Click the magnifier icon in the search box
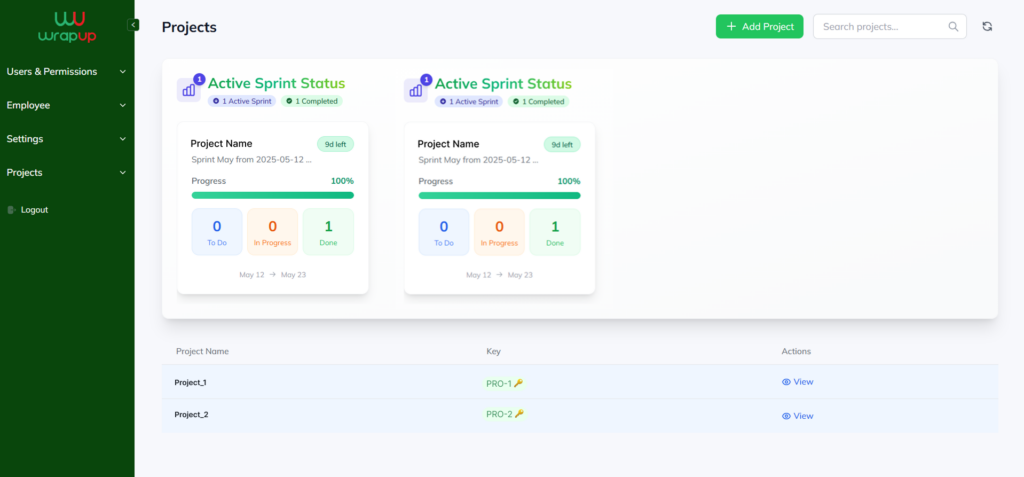The width and height of the screenshot is (1024, 477). [953, 27]
